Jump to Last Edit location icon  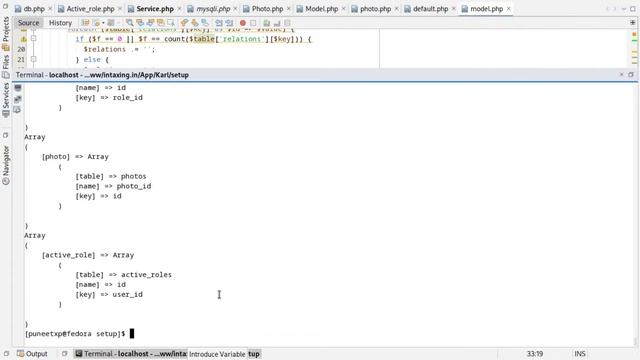[x=85, y=23]
